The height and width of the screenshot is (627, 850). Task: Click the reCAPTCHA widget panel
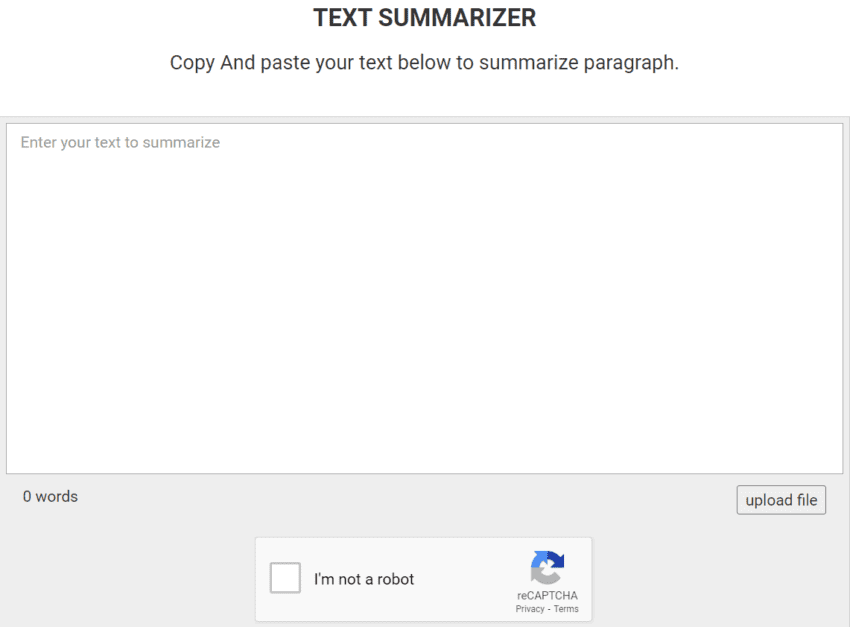(424, 579)
